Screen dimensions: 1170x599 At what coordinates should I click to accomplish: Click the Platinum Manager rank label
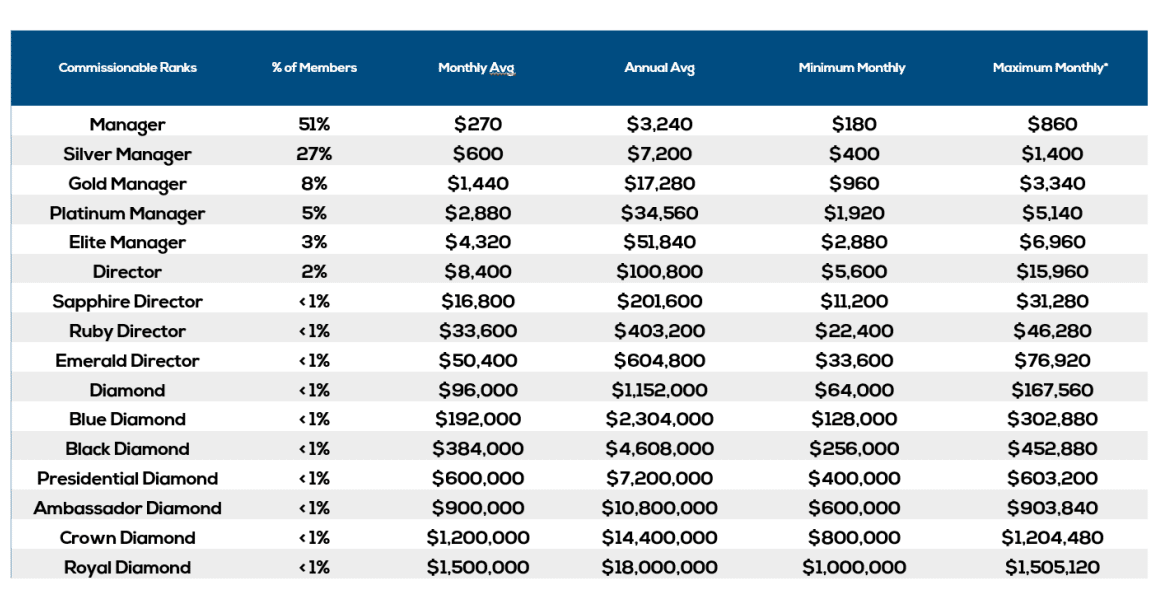tap(128, 213)
